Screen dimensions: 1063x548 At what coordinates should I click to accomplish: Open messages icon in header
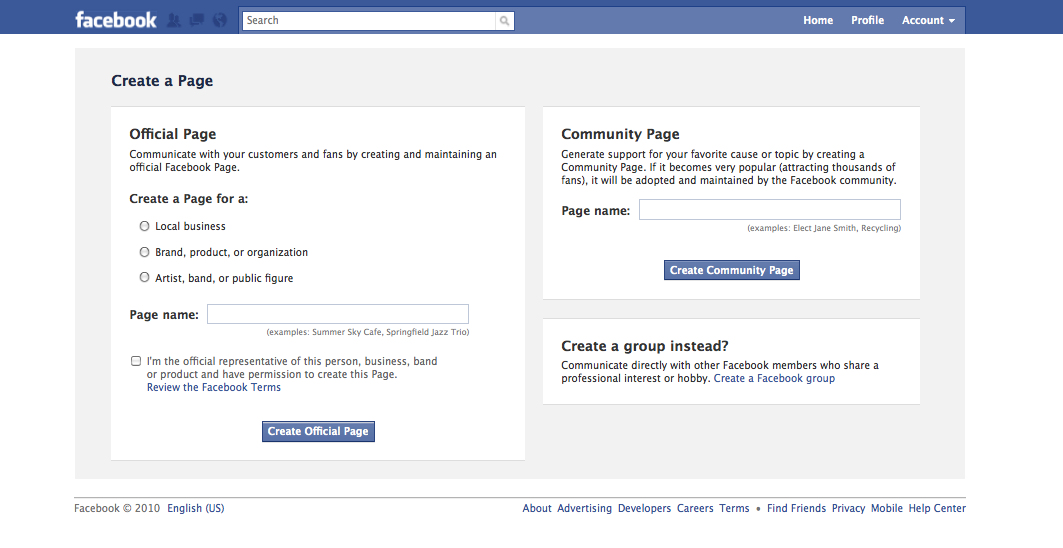point(197,20)
